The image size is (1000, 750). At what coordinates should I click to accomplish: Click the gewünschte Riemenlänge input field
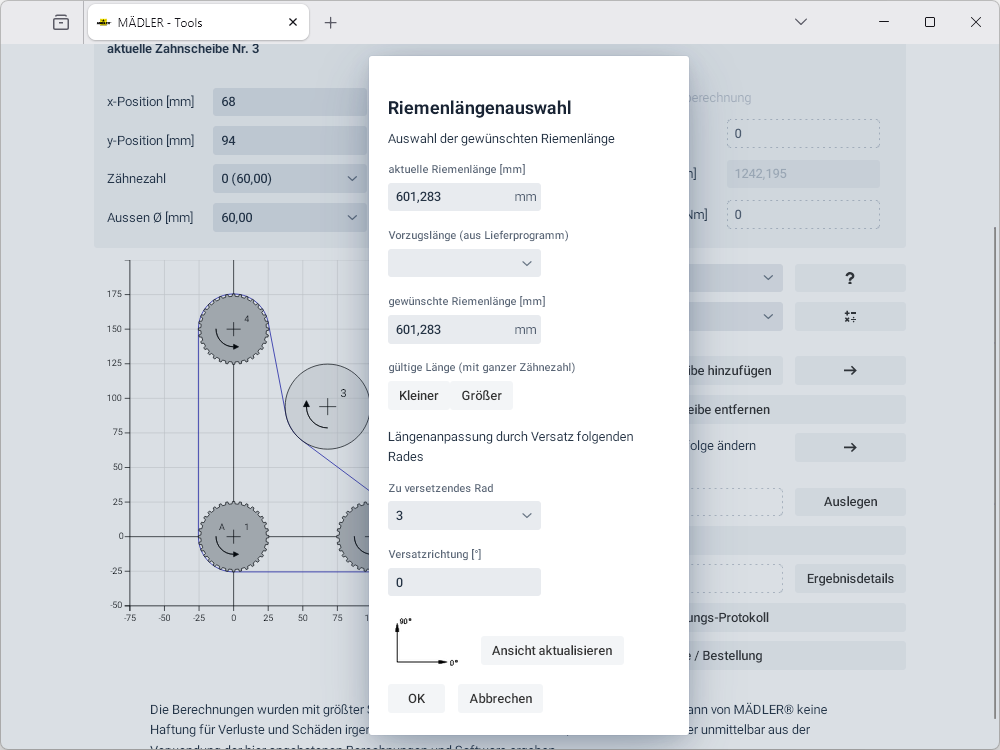pos(450,329)
